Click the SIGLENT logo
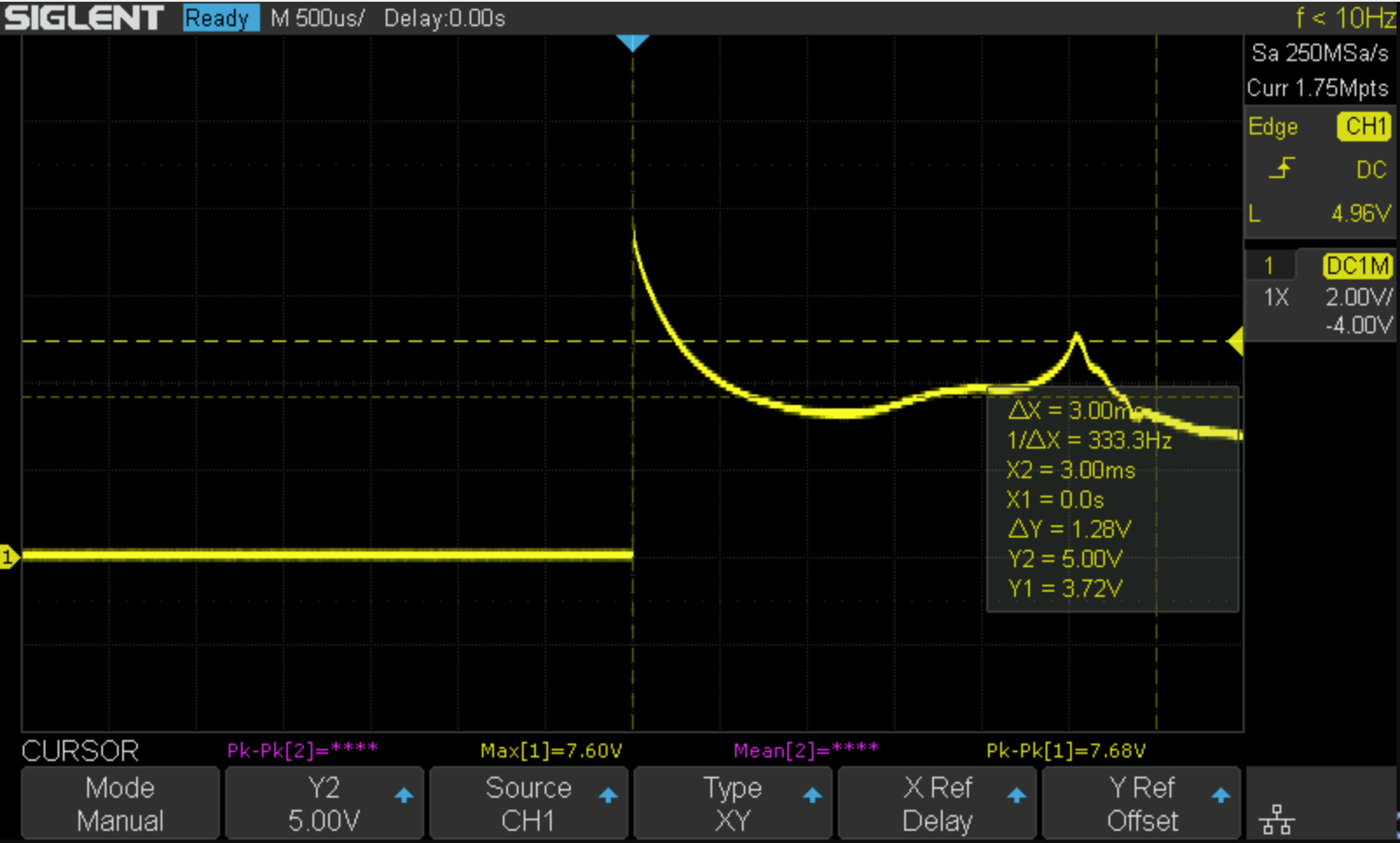 pos(84,17)
